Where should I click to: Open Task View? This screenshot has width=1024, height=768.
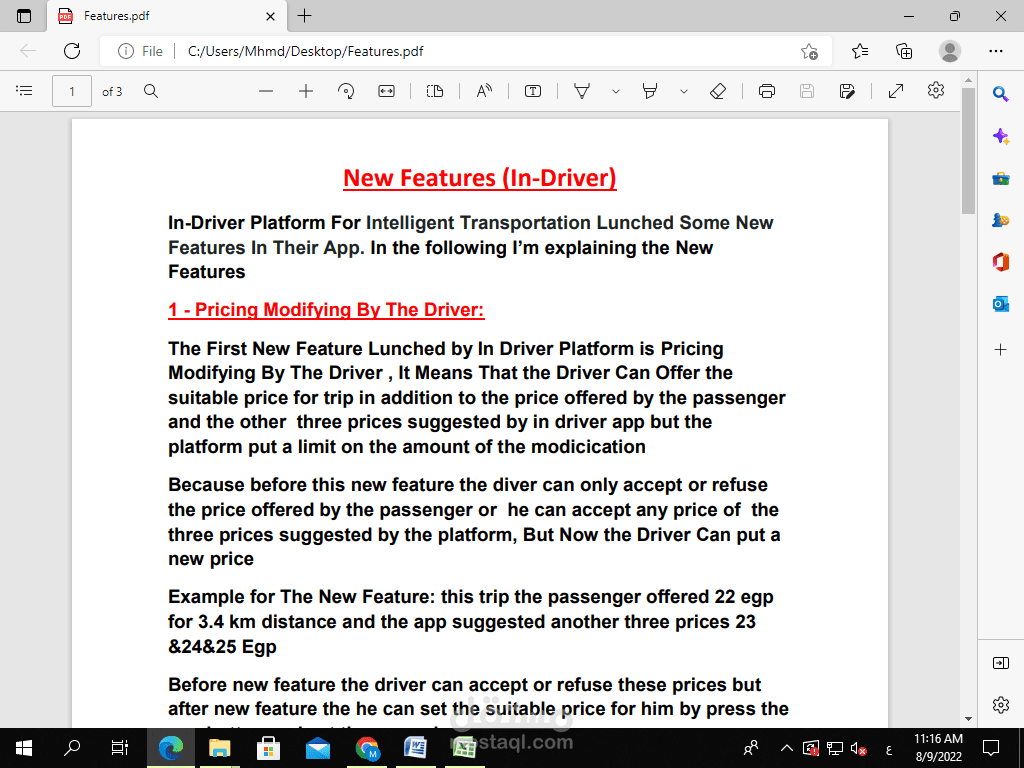point(120,747)
